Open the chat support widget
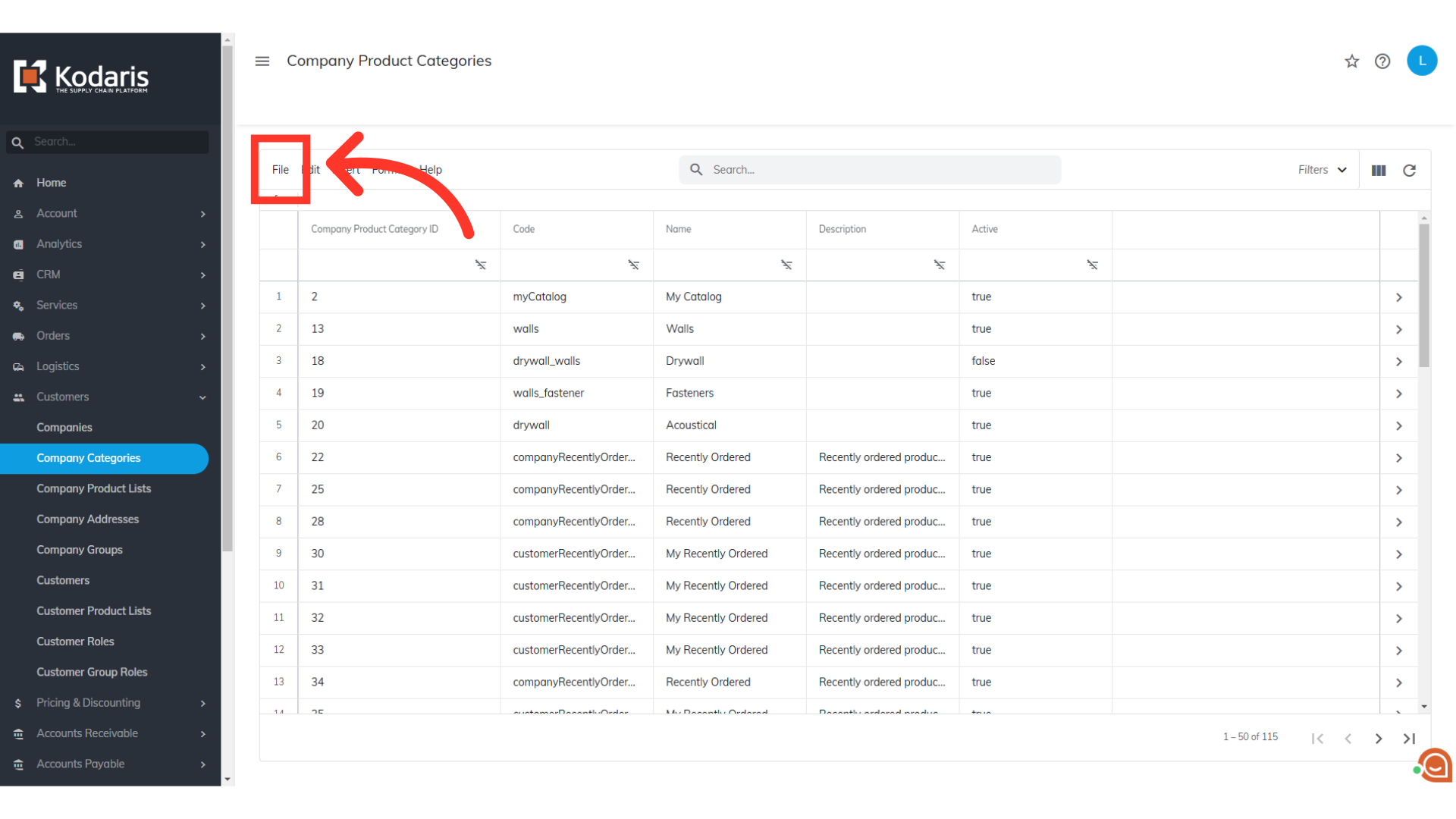Screen dimensions: 1456x819 (x=1435, y=766)
